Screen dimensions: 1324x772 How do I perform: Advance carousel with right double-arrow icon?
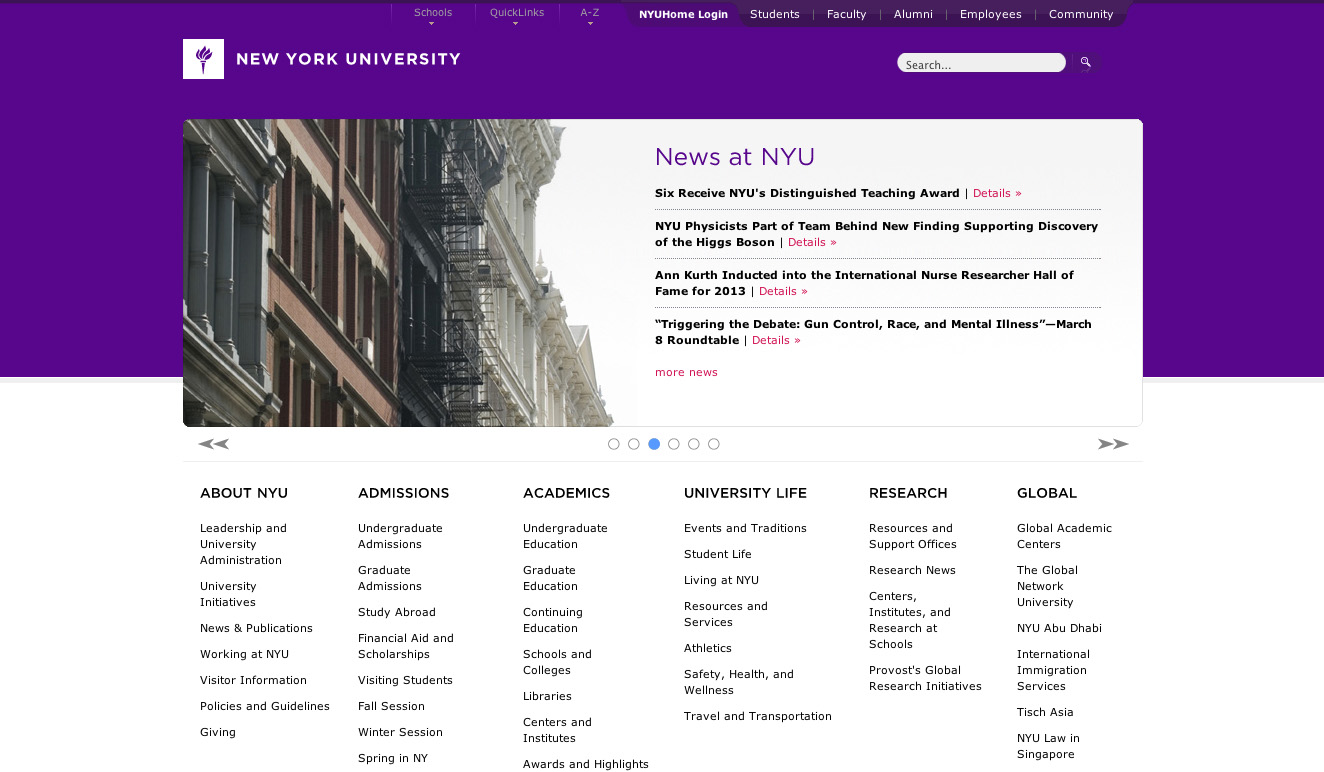pos(1112,444)
